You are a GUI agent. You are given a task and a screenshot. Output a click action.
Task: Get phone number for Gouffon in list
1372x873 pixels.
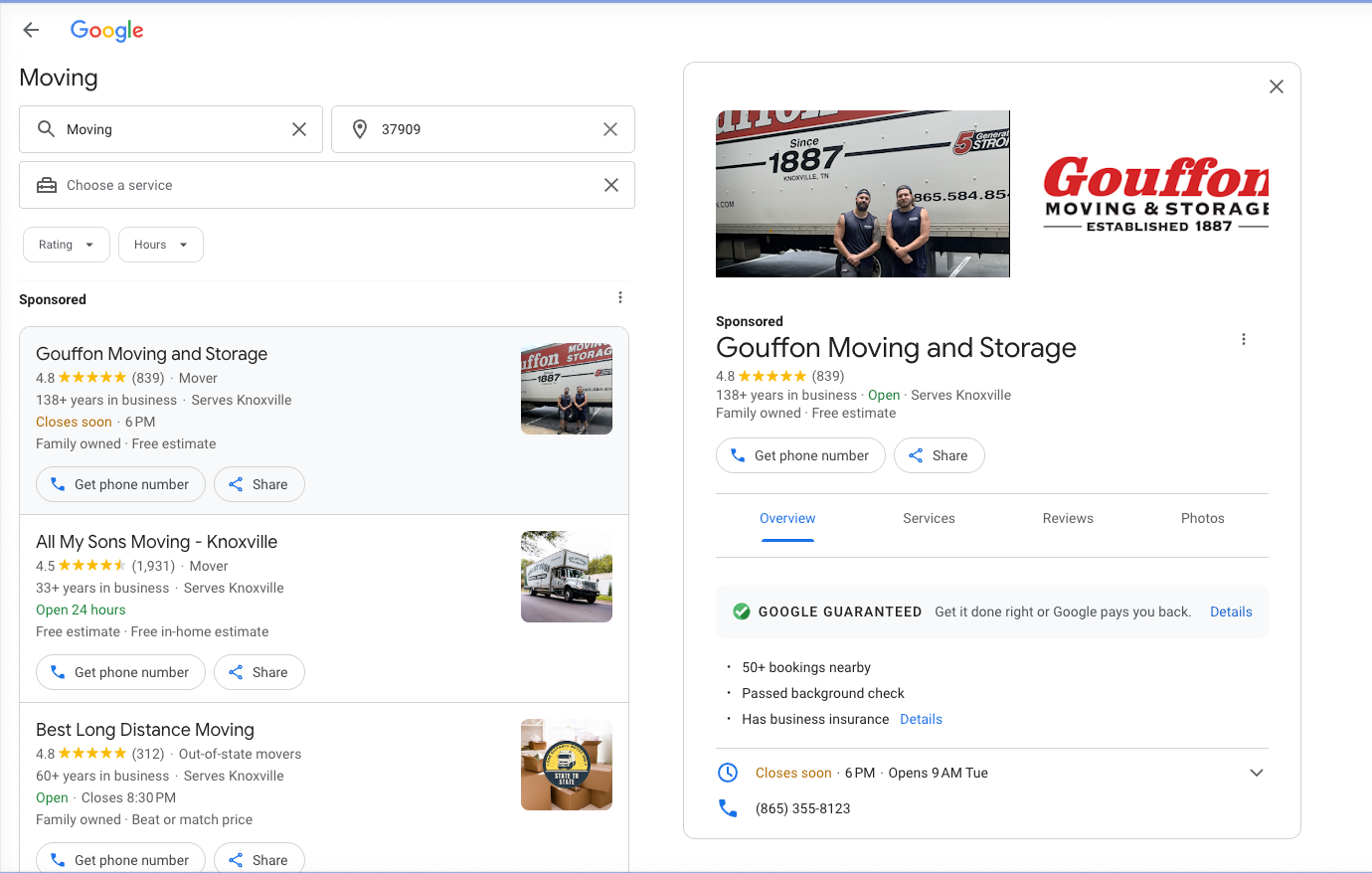pos(121,484)
